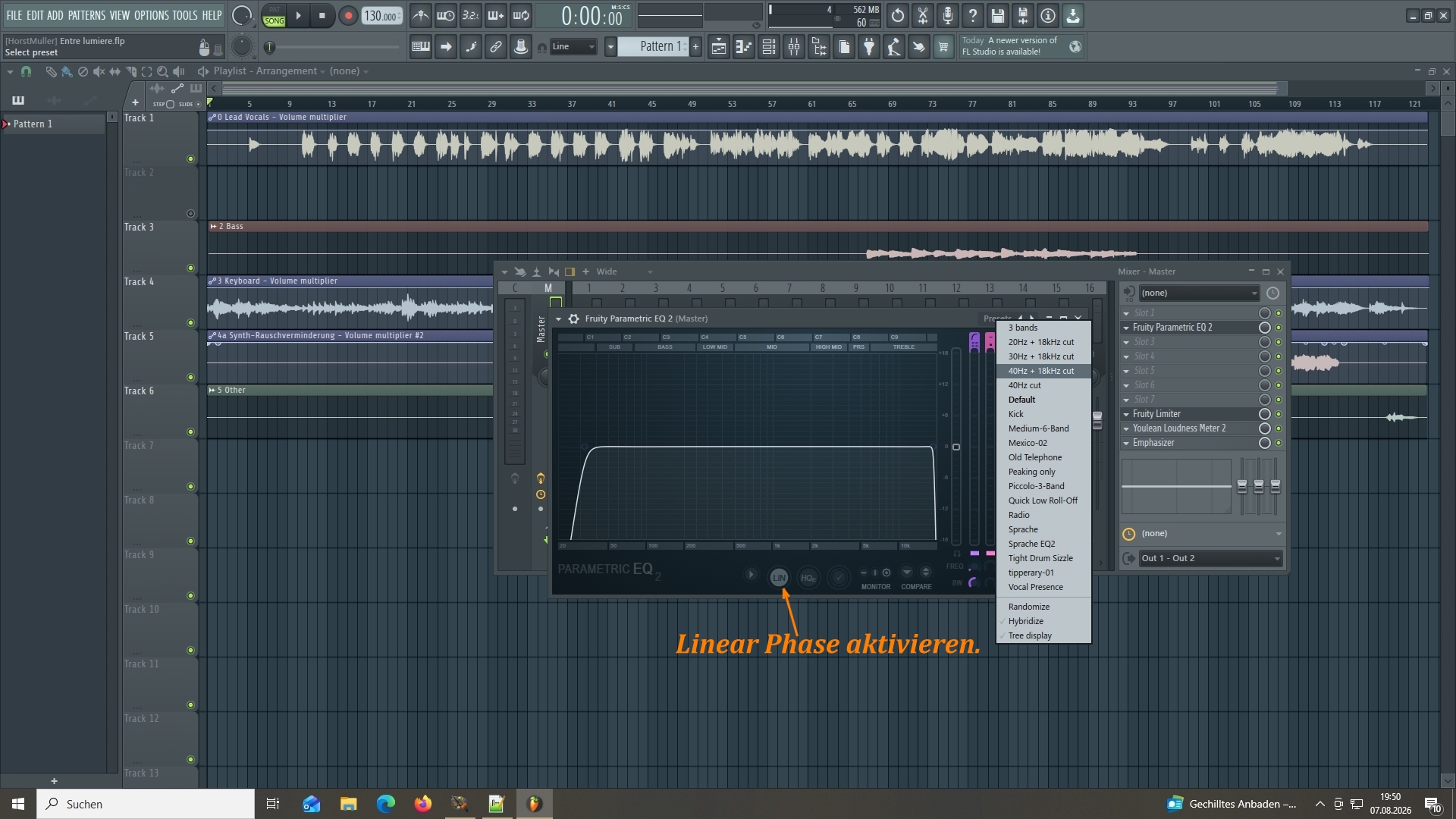Click the metronome icon in top toolbar
The height and width of the screenshot is (819, 1456).
click(x=421, y=15)
